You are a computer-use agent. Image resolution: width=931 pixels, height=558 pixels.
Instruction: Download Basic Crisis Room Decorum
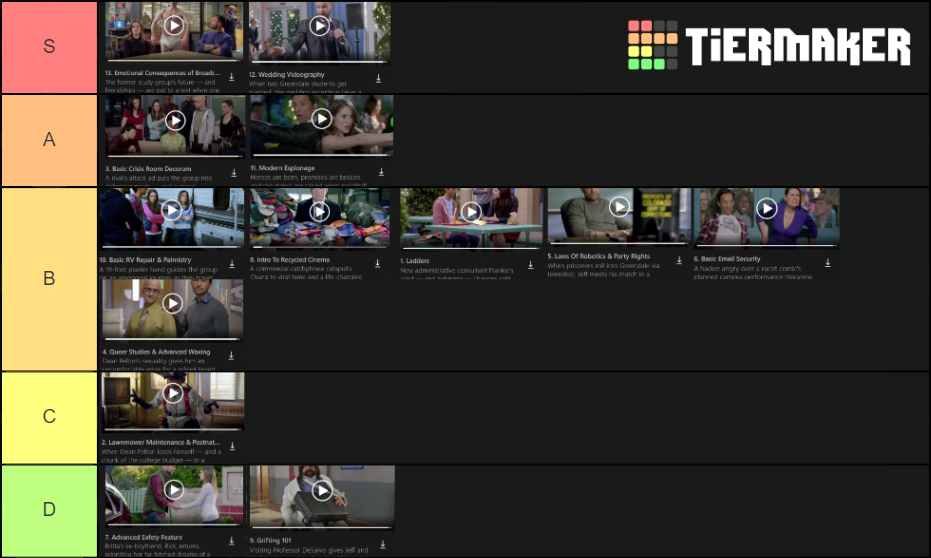tap(234, 173)
